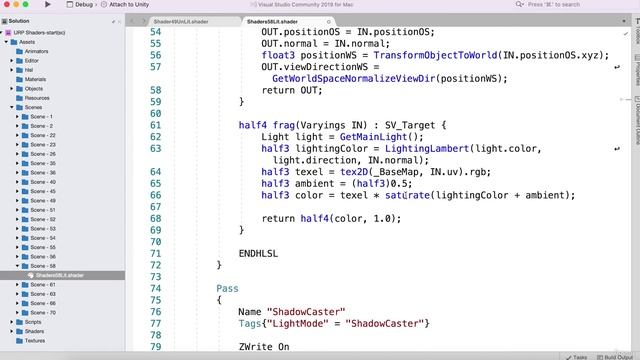
Task: Collapse the Scenes folder
Action: [x=12, y=107]
